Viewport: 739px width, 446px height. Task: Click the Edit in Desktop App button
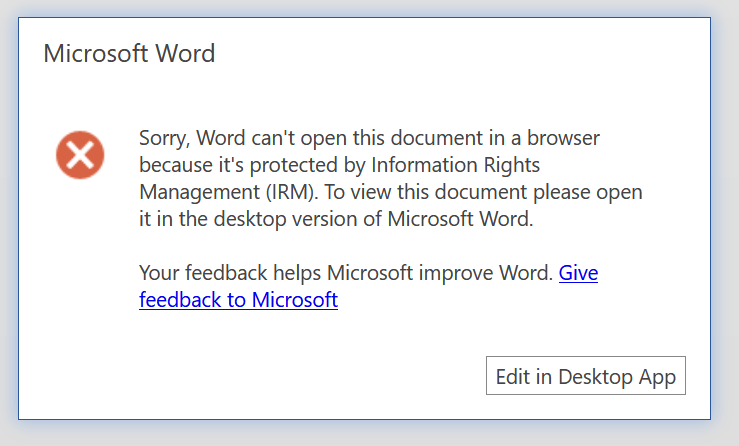[586, 376]
